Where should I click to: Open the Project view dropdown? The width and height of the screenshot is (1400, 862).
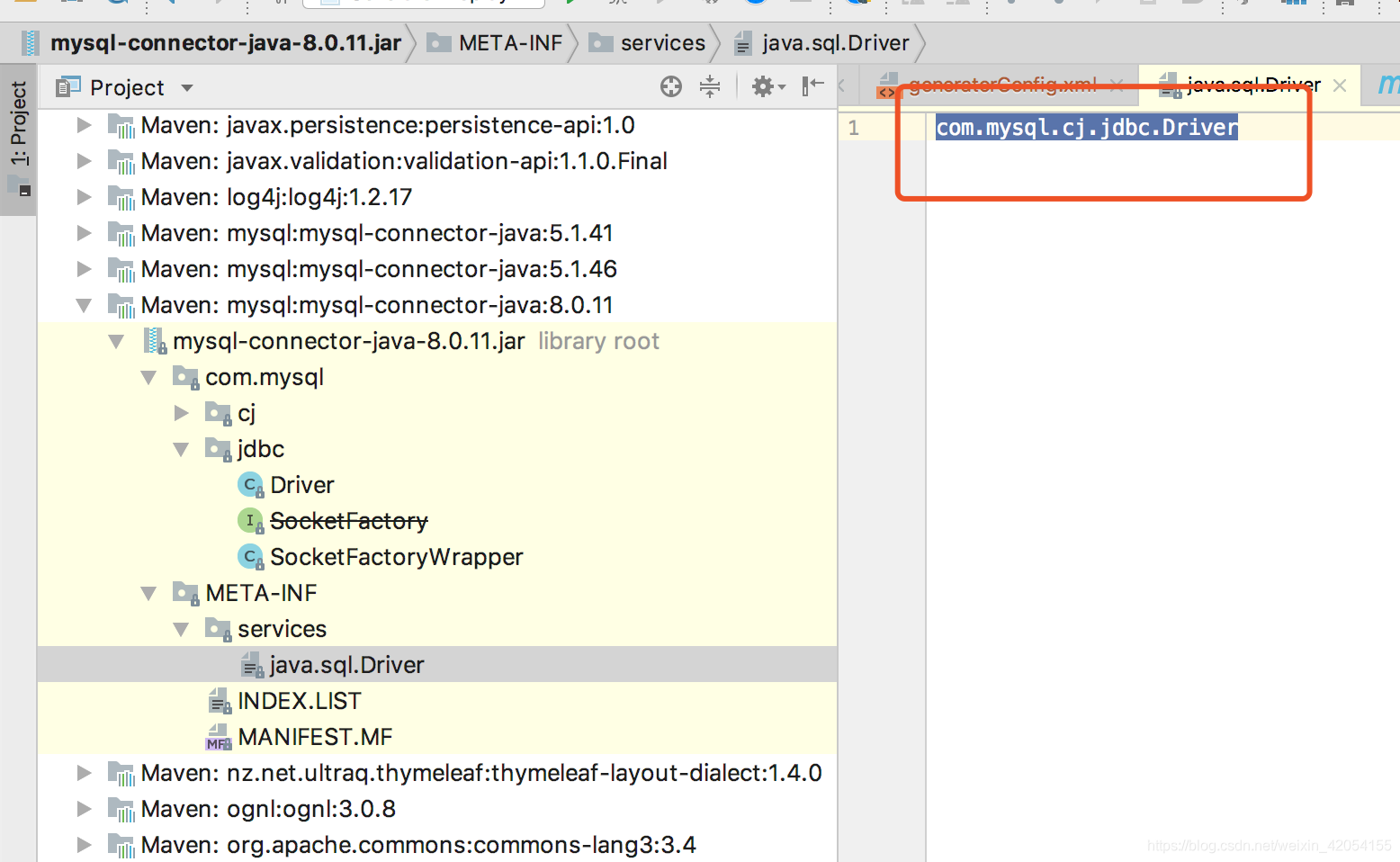[x=187, y=87]
